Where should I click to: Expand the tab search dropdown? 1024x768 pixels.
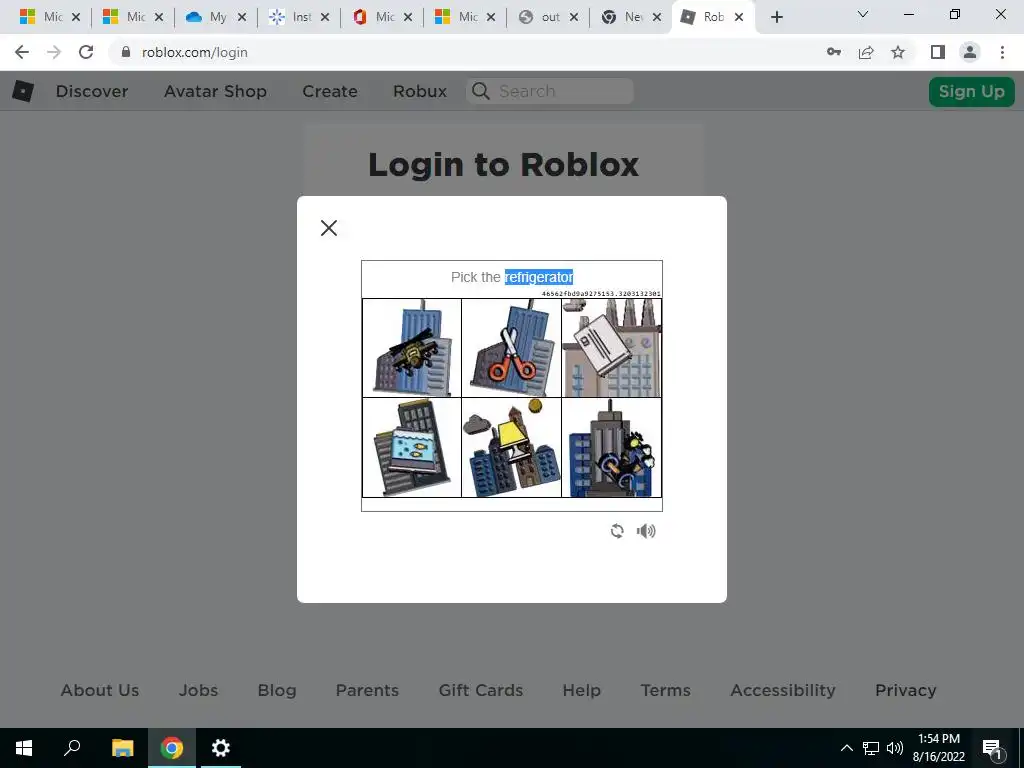(x=863, y=14)
